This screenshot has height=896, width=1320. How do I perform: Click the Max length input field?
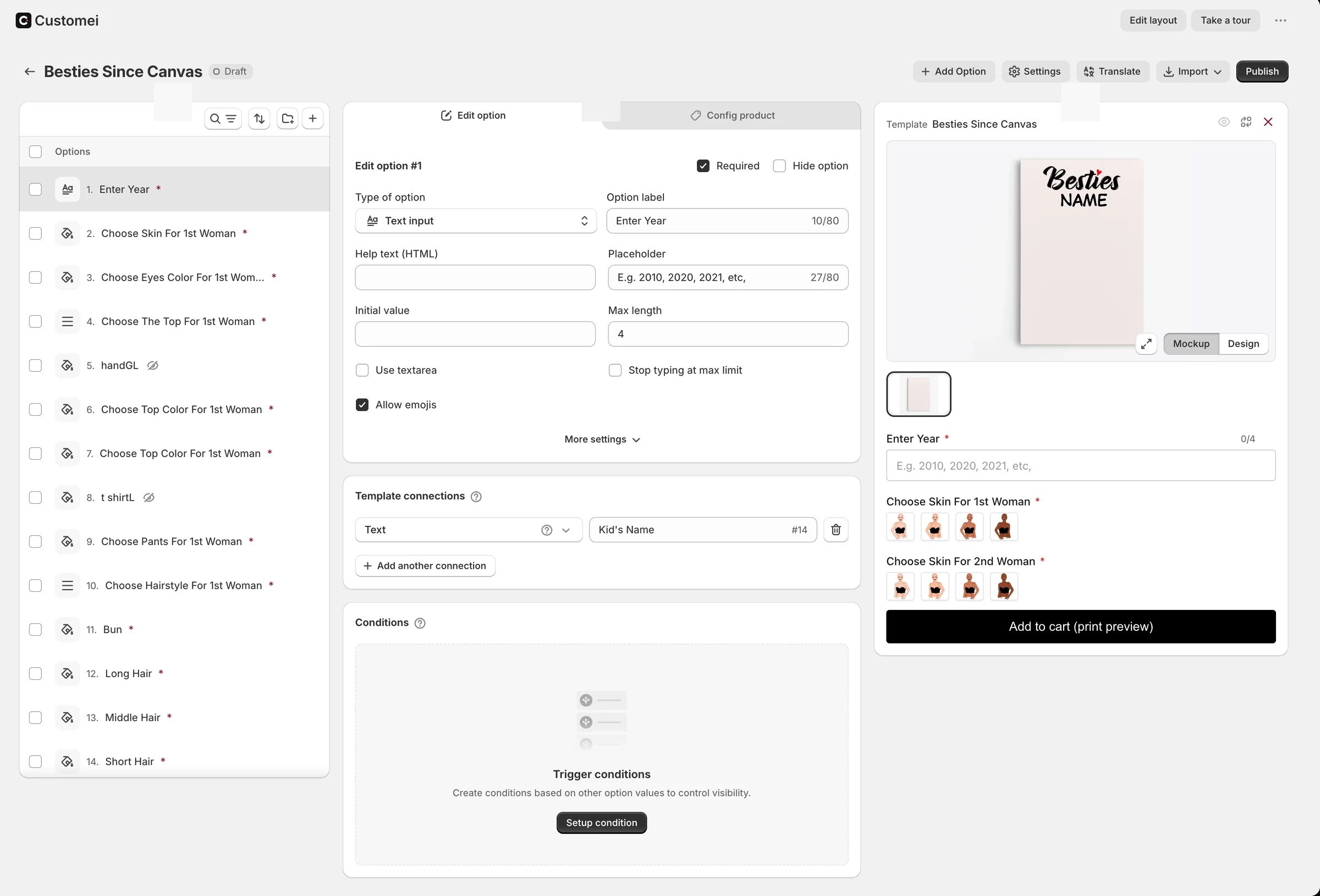tap(728, 334)
